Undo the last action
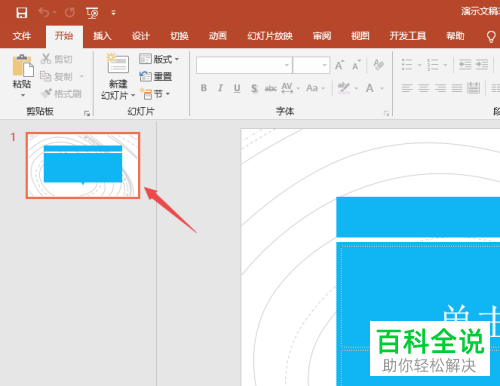This screenshot has height=386, width=500. (x=44, y=13)
